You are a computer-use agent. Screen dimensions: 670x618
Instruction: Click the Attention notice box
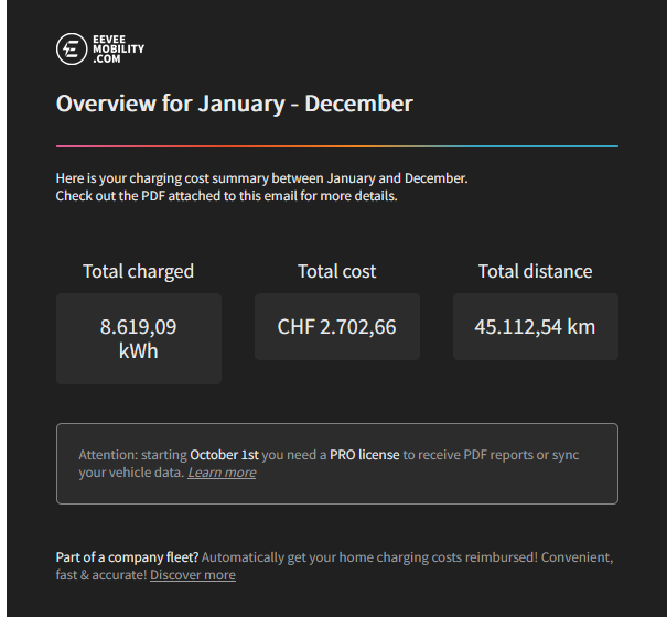coord(337,464)
